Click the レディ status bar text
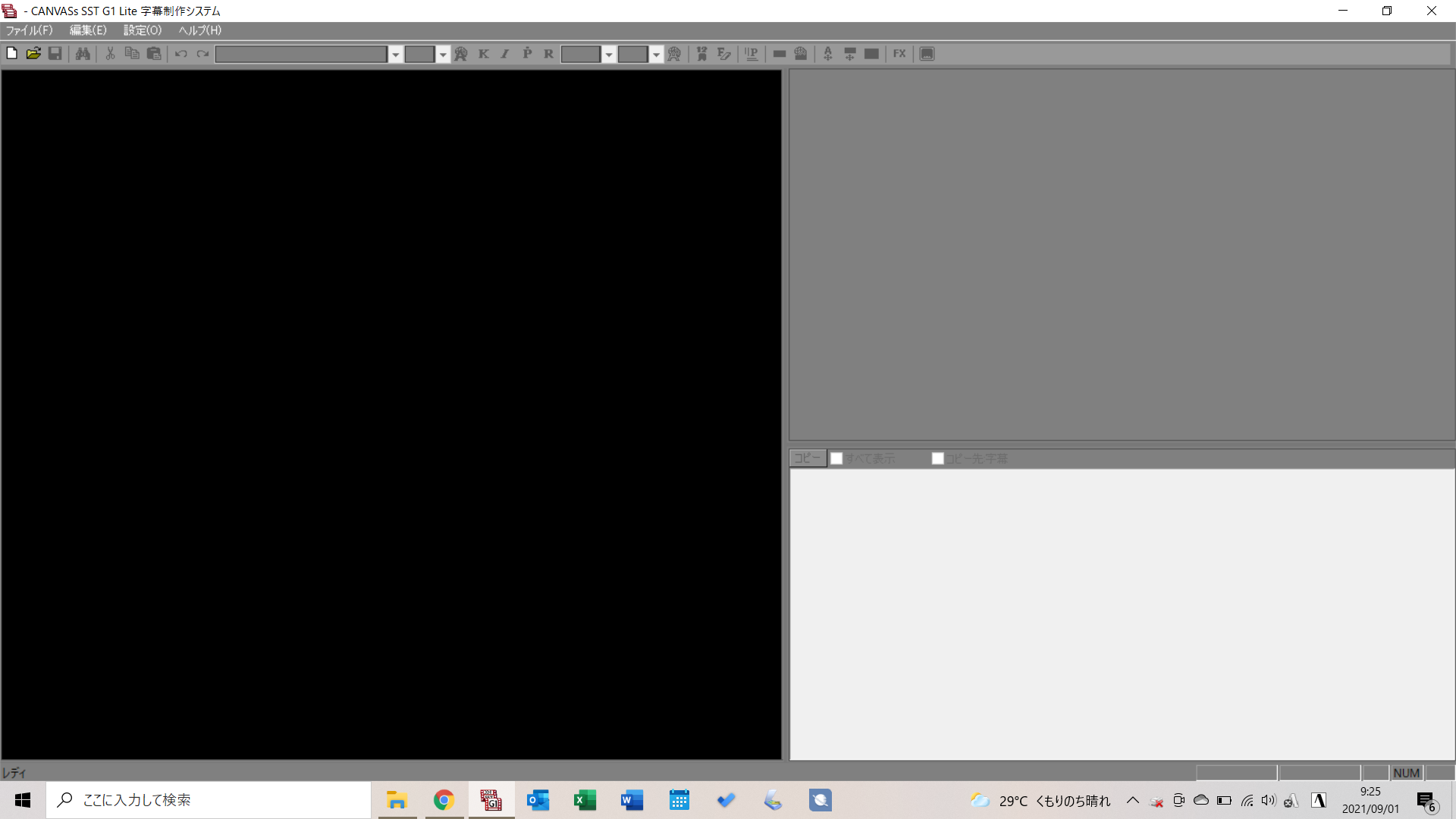The height and width of the screenshot is (819, 1456). point(14,773)
